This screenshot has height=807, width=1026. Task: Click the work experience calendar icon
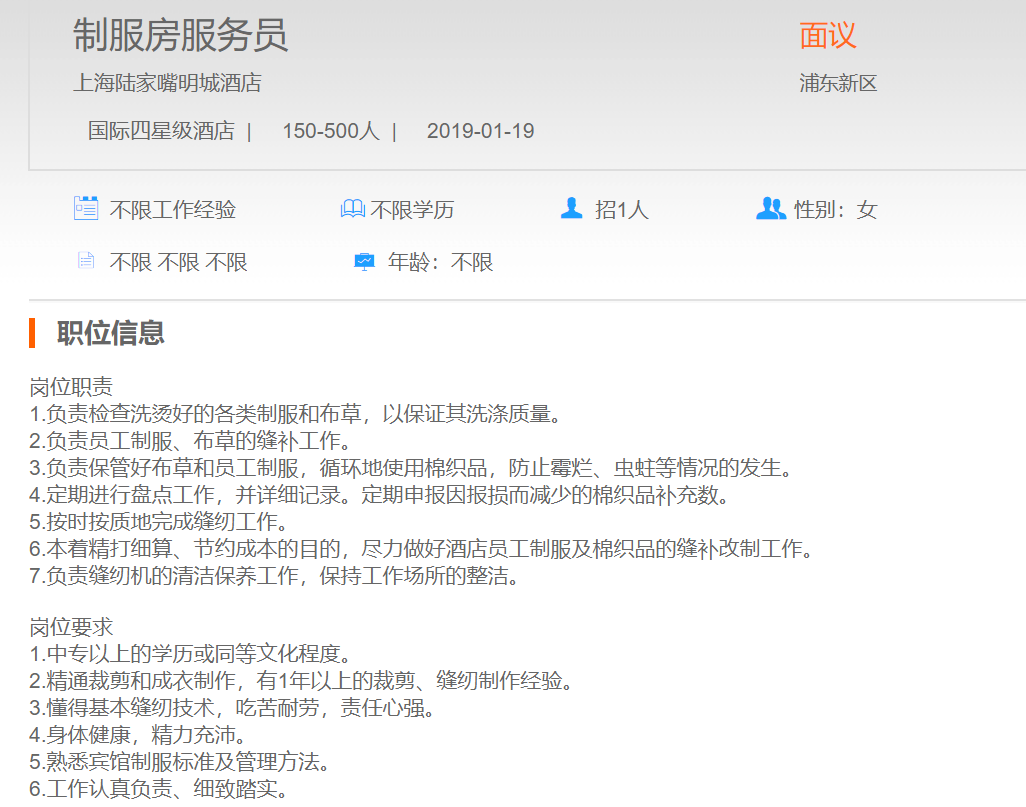click(x=86, y=208)
